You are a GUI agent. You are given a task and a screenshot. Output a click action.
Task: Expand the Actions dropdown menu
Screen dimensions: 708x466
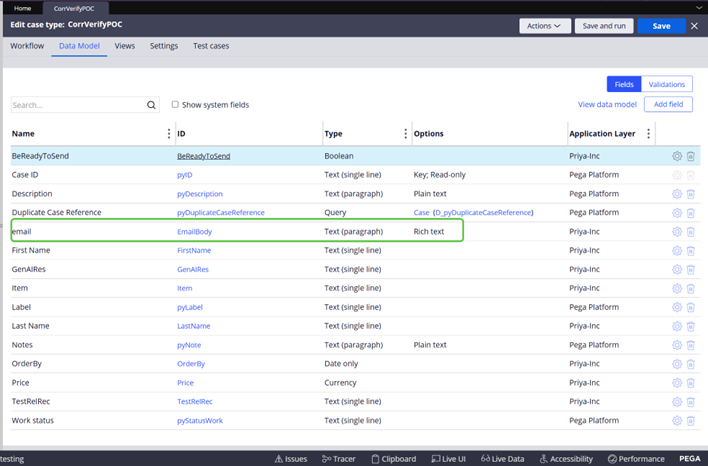pyautogui.click(x=544, y=26)
